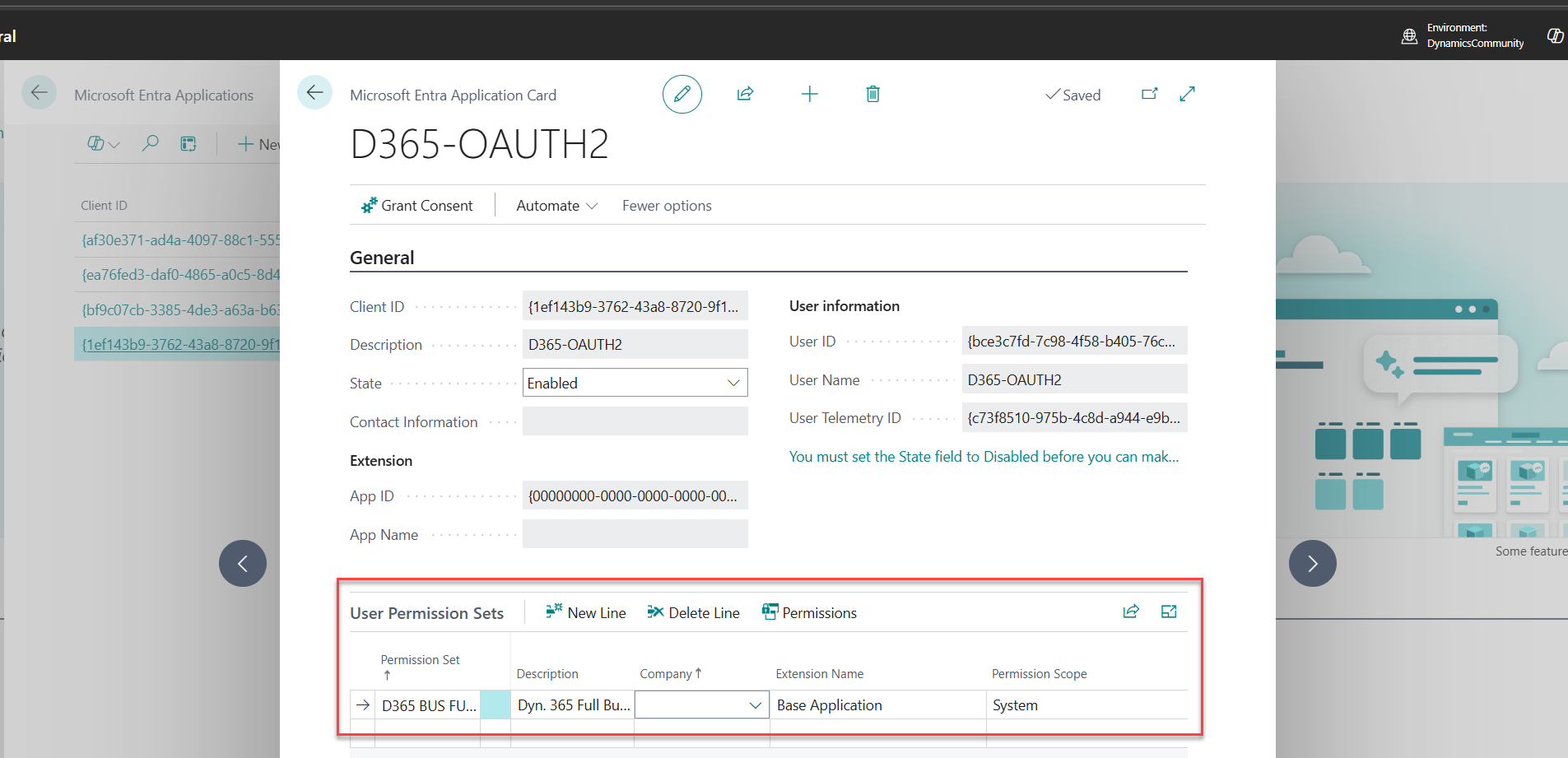Screen dimensions: 1568x758
Task: Click Delete Line in User Permission Sets
Action: click(x=693, y=612)
